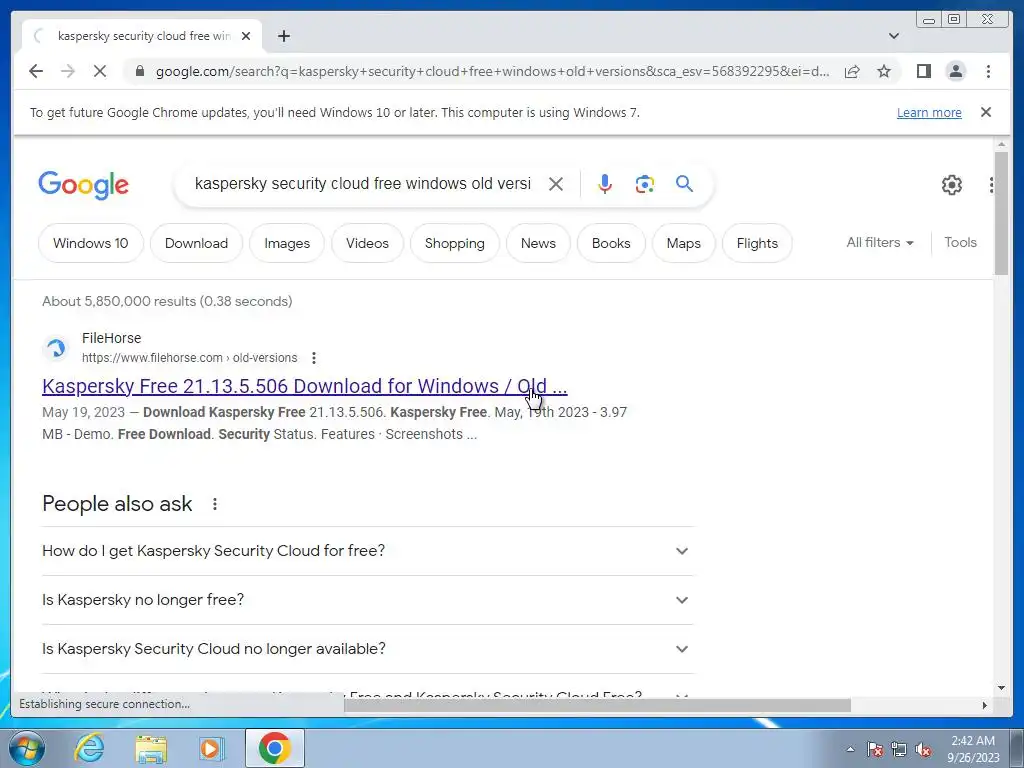Image resolution: width=1024 pixels, height=768 pixels.
Task: Switch to Videos results
Action: click(x=367, y=243)
